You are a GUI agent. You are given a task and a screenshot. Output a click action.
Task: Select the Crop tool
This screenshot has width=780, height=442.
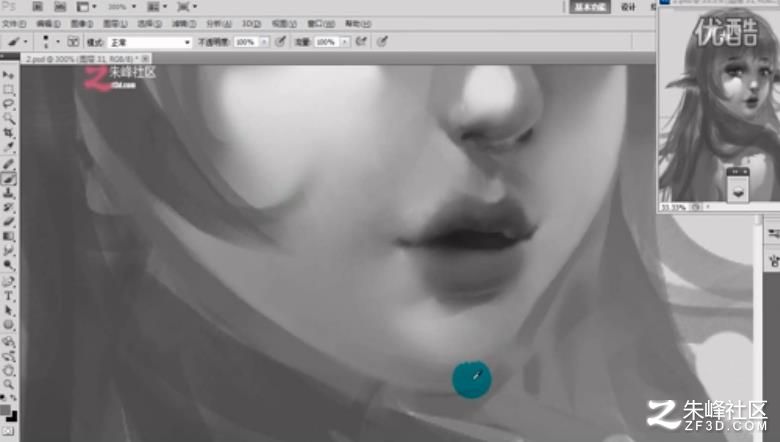tap(8, 133)
